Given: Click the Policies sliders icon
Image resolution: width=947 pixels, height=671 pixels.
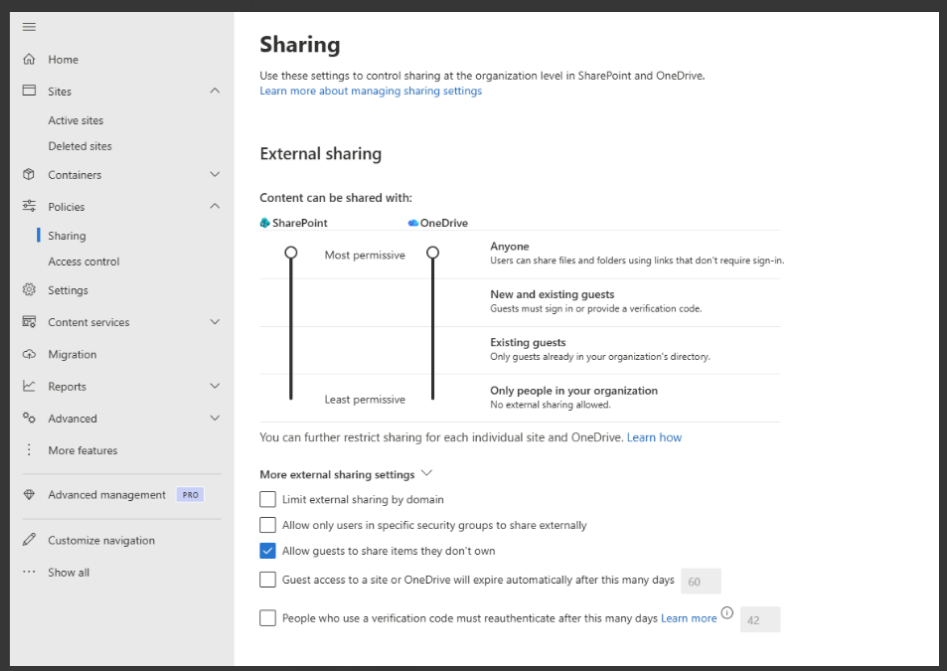Looking at the screenshot, I should click(x=29, y=206).
